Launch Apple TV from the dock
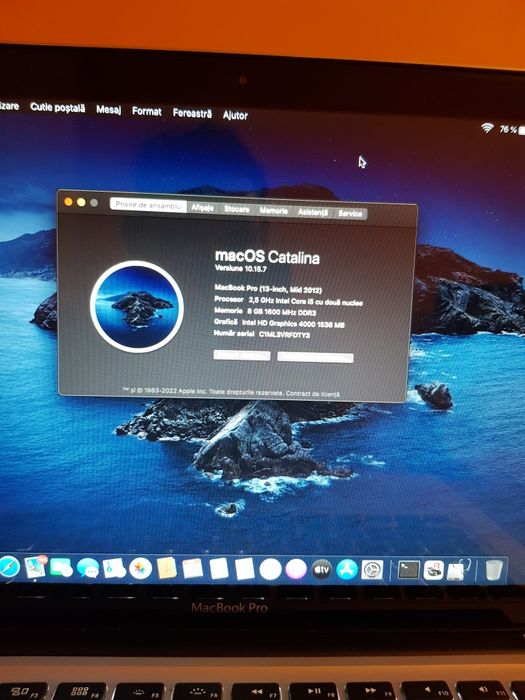The width and height of the screenshot is (525, 700). [321, 570]
